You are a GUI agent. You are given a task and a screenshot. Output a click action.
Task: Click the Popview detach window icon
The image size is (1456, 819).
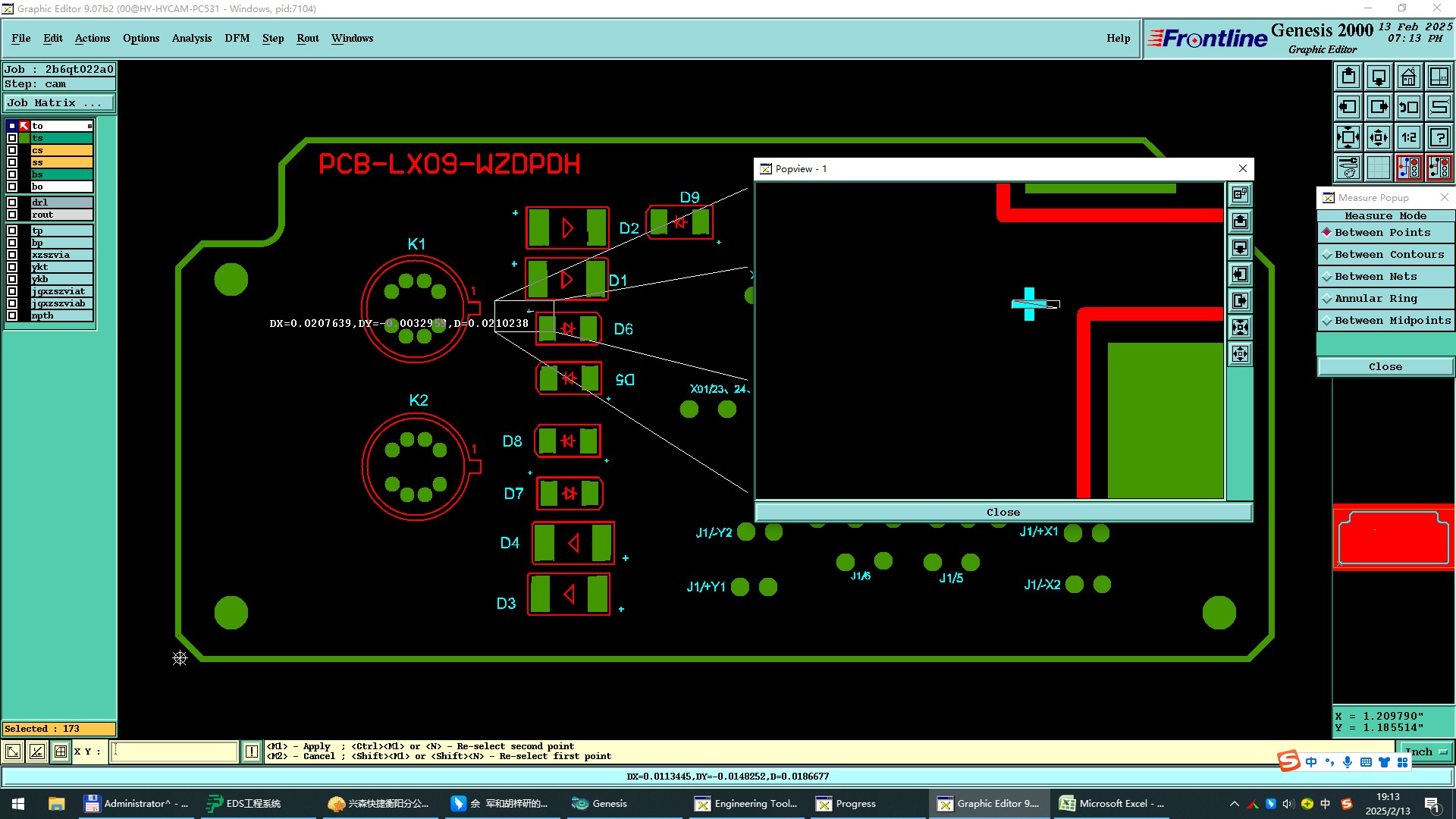pos(1240,195)
